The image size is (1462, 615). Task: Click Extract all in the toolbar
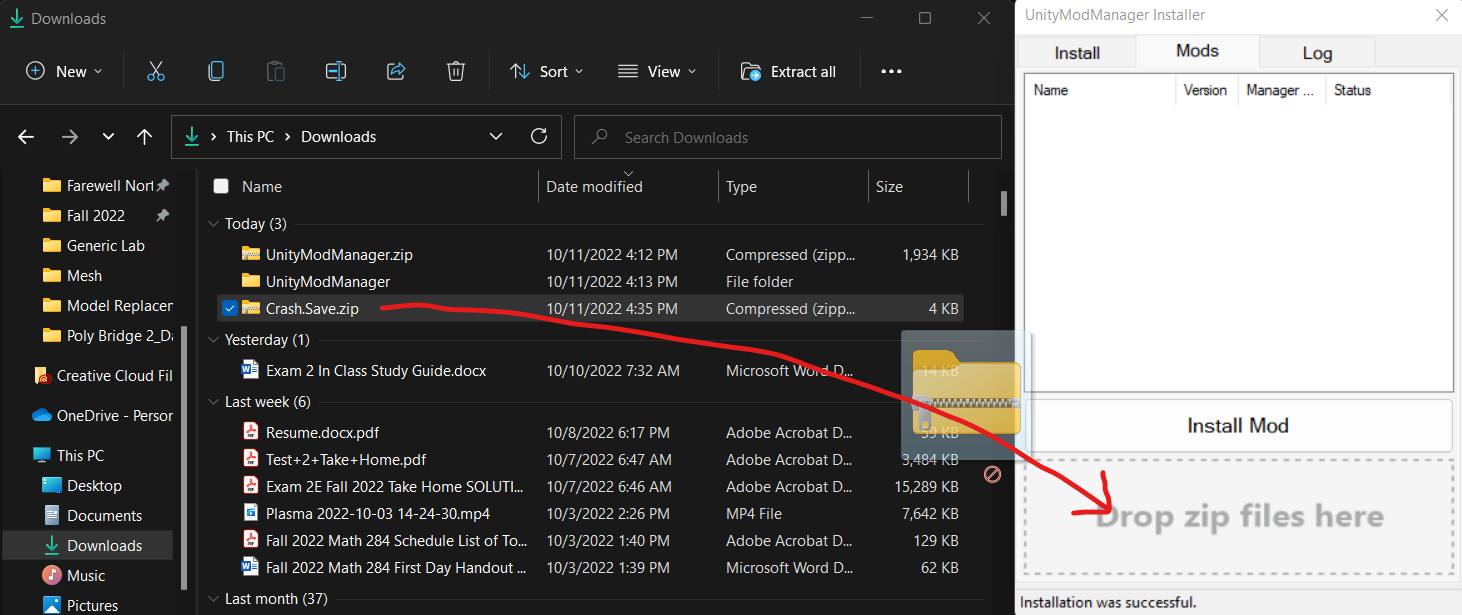tap(789, 71)
